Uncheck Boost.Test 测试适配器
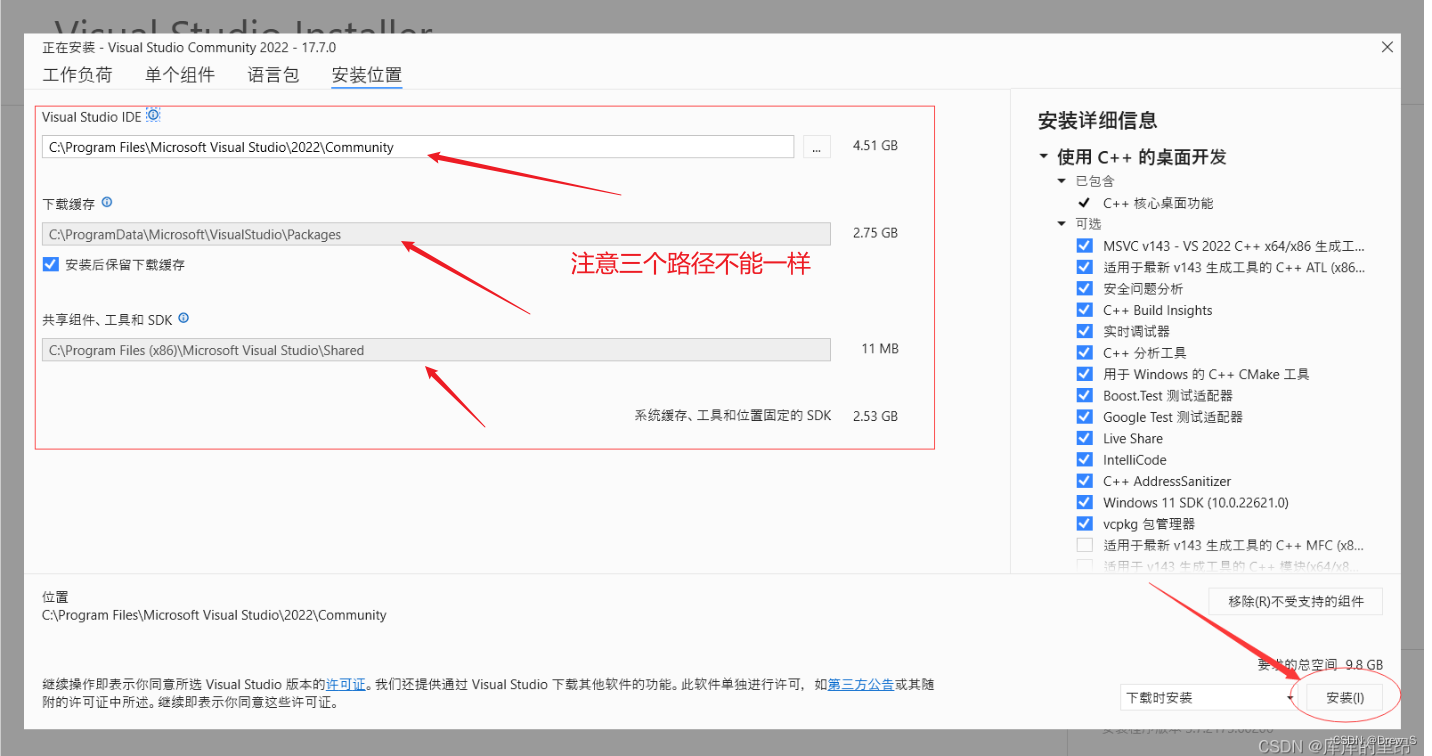 tap(1084, 395)
